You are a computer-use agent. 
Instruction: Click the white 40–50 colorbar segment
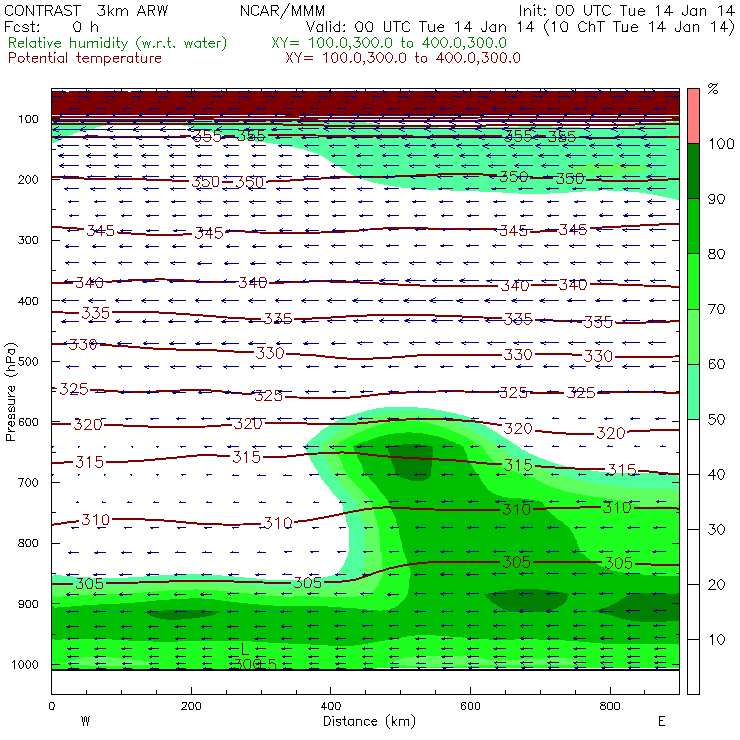click(693, 447)
